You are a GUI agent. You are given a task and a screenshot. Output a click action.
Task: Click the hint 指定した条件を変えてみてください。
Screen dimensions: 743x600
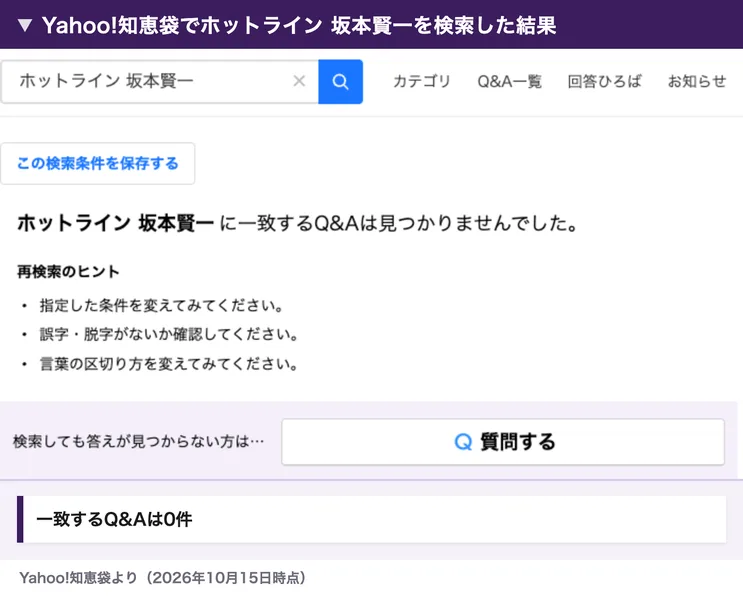point(161,305)
